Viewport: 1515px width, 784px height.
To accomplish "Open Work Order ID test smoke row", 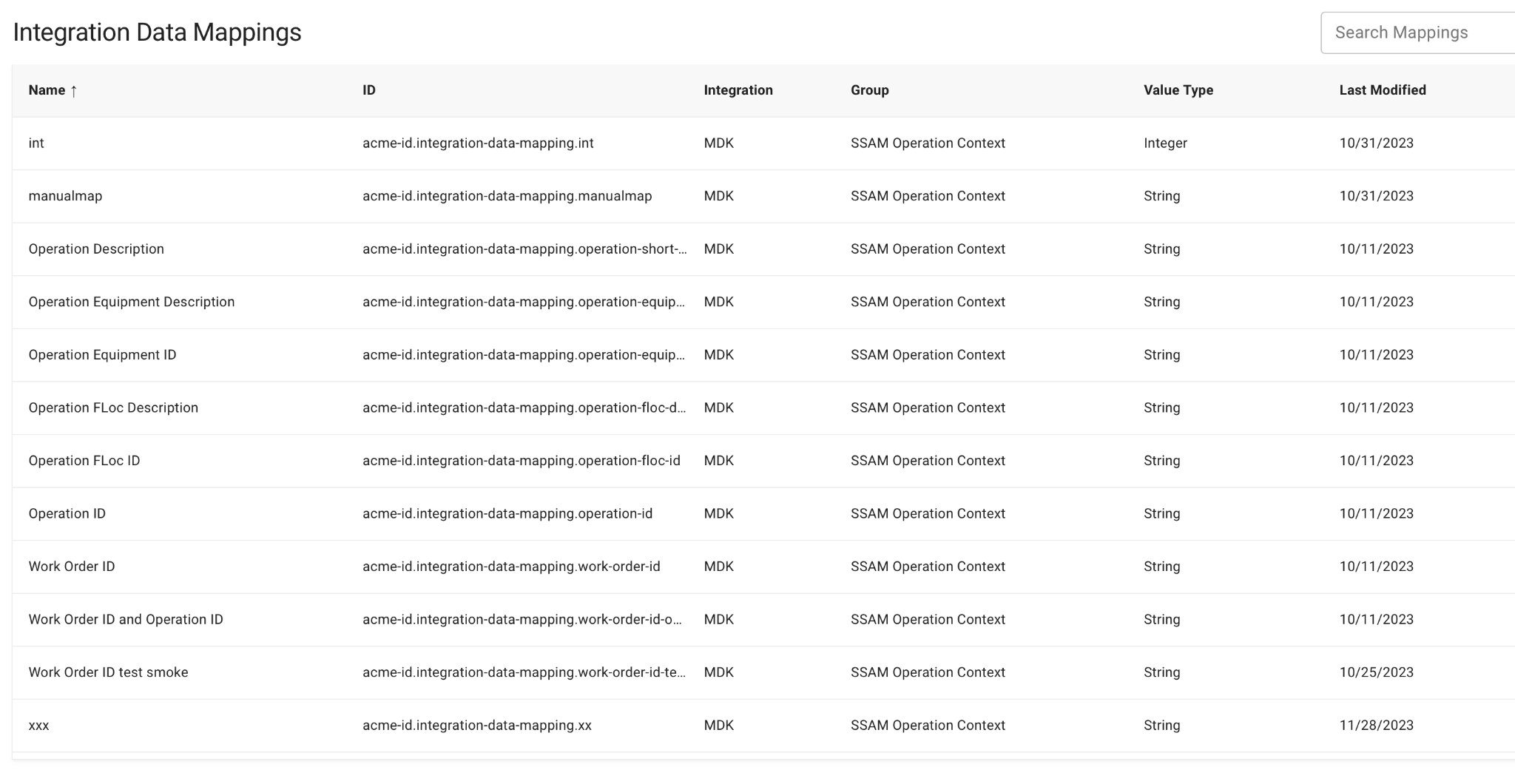I will [x=763, y=672].
